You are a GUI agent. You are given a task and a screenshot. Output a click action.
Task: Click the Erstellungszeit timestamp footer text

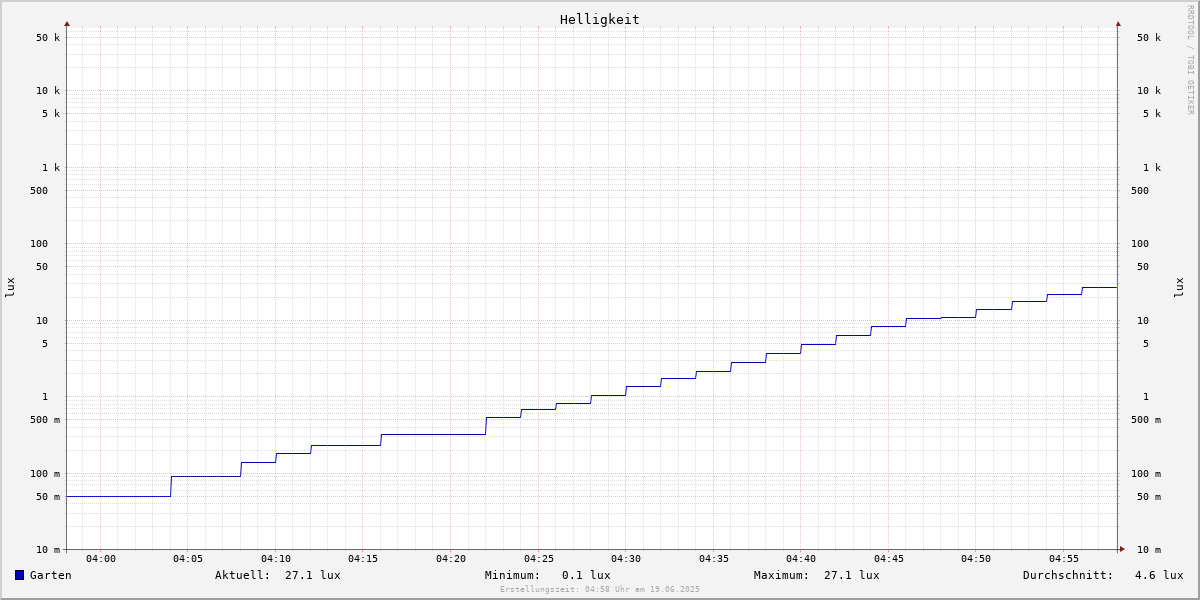click(x=600, y=589)
